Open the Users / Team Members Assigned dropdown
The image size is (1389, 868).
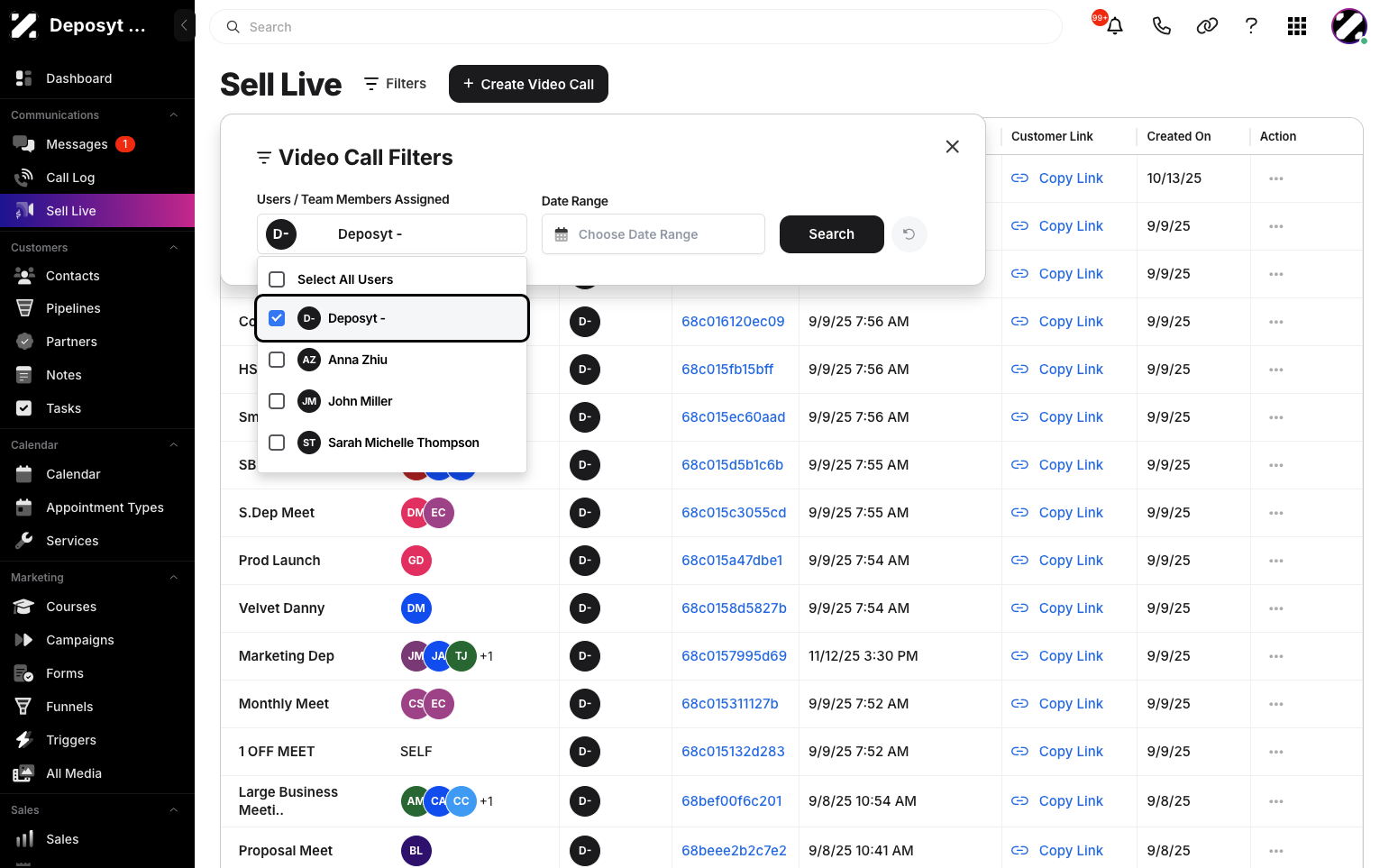pyautogui.click(x=392, y=234)
